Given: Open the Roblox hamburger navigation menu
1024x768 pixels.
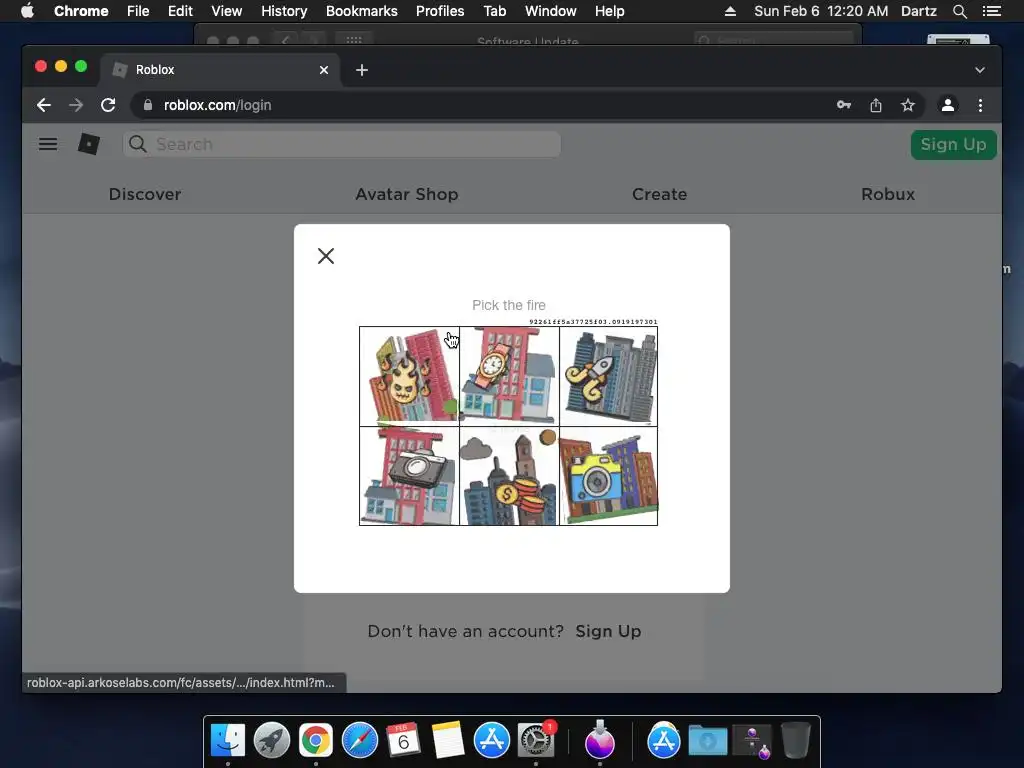Looking at the screenshot, I should (x=48, y=144).
